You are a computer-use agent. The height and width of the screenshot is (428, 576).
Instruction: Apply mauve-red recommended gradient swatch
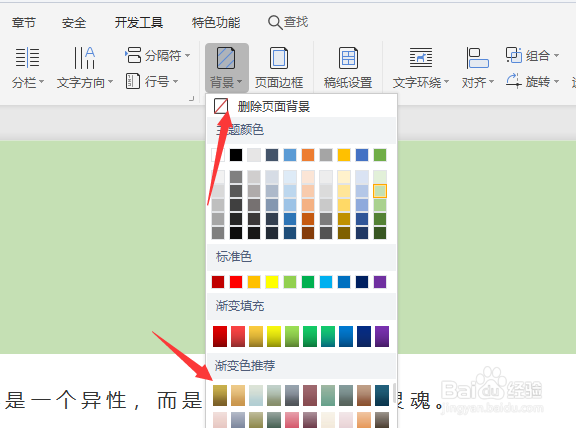click(x=310, y=395)
